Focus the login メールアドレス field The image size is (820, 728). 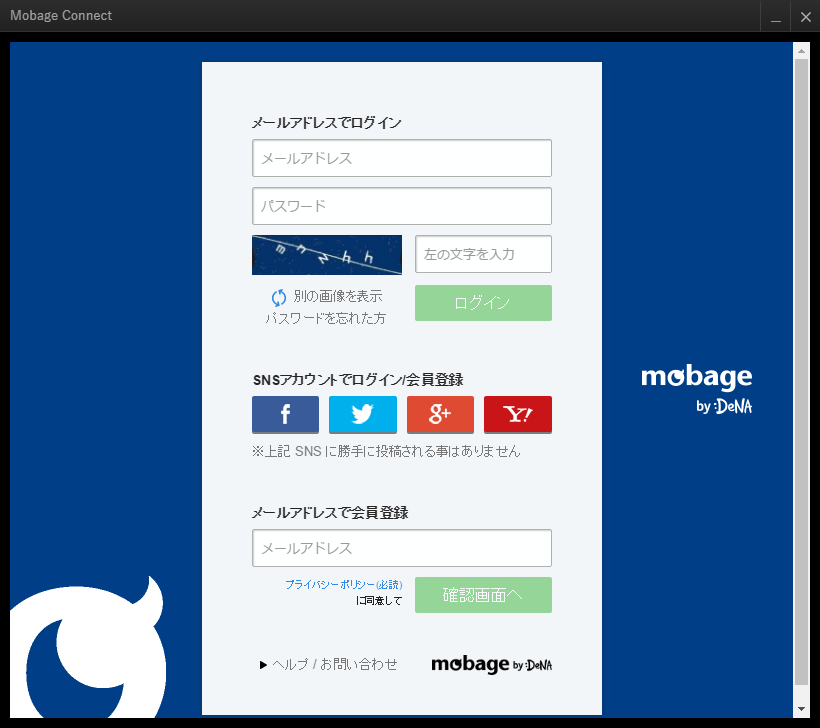[x=402, y=158]
